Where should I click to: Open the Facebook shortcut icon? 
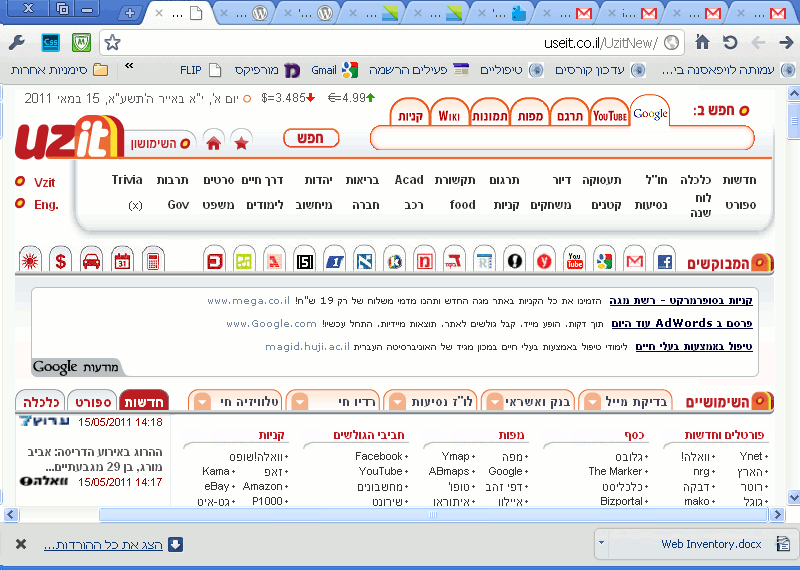click(664, 261)
